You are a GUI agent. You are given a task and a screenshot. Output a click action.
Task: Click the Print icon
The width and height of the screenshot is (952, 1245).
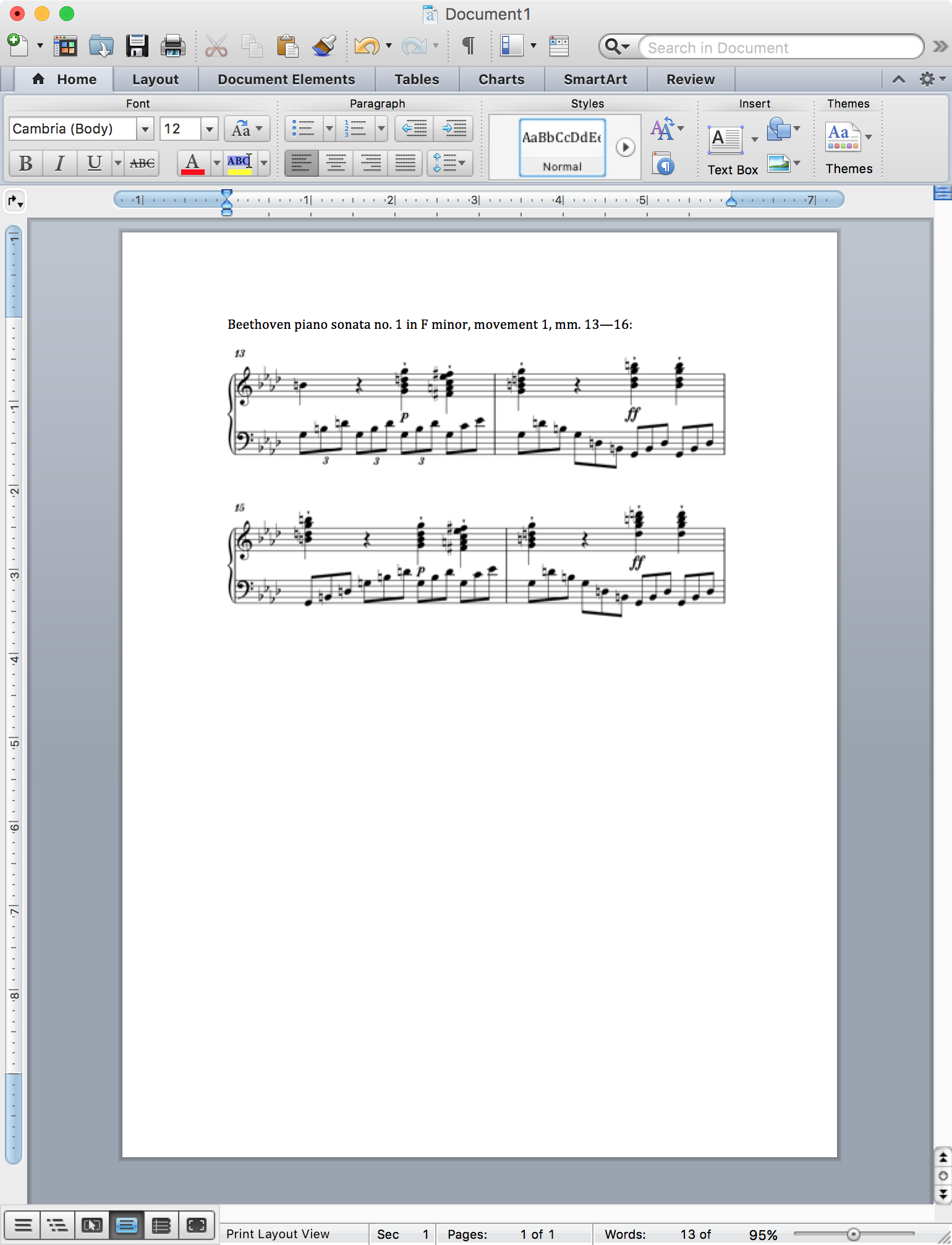(x=172, y=46)
